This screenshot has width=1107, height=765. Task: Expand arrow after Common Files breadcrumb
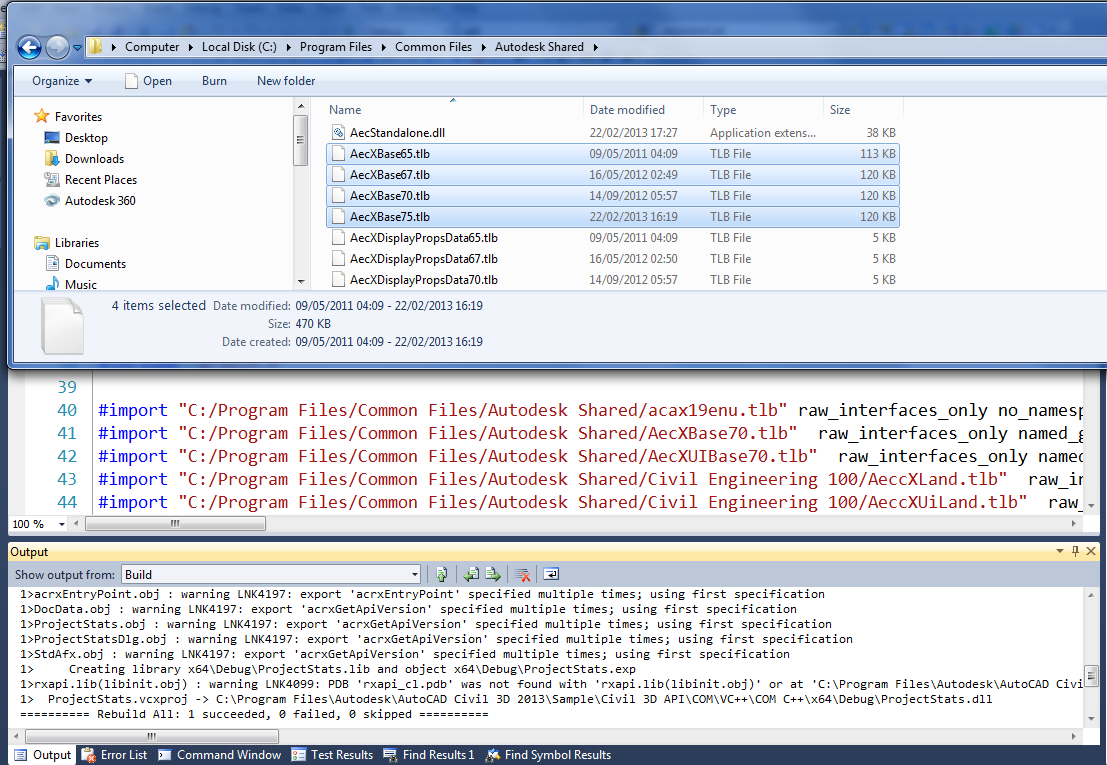click(484, 47)
